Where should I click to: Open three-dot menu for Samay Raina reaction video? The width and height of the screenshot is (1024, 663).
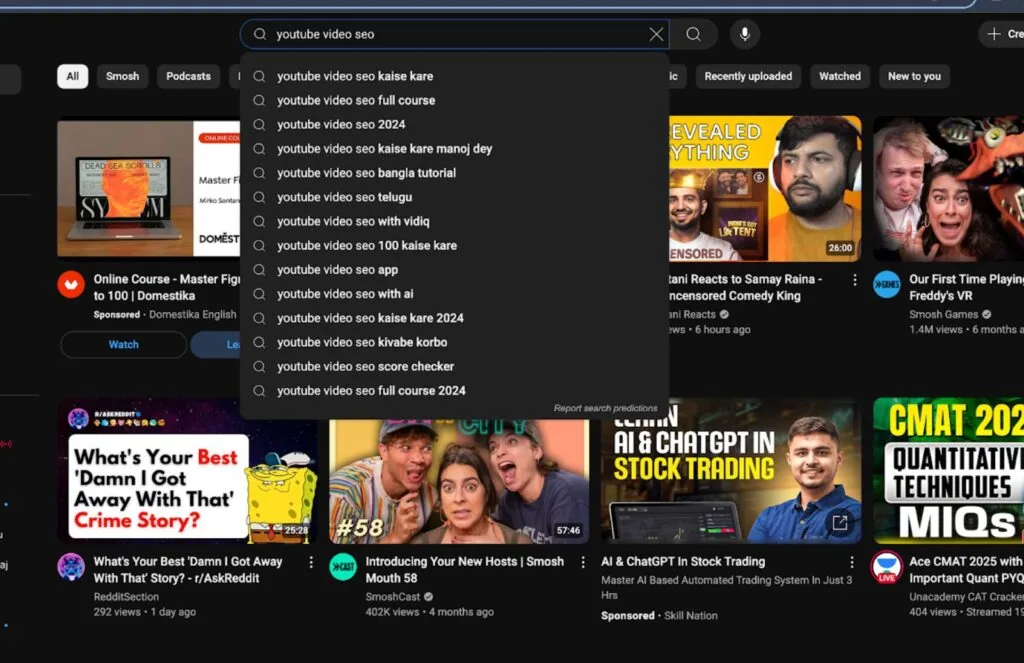[855, 280]
